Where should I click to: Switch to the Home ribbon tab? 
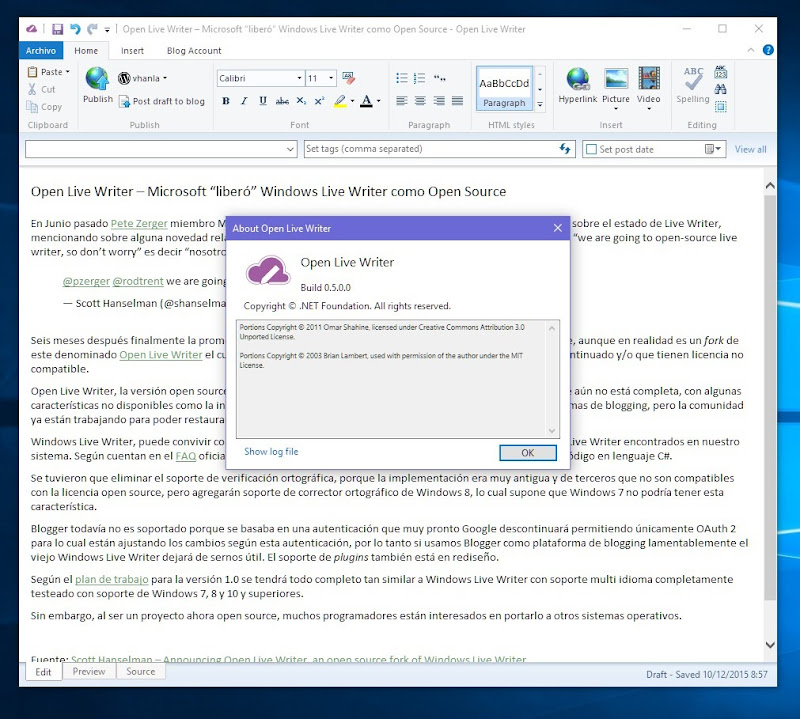point(86,51)
